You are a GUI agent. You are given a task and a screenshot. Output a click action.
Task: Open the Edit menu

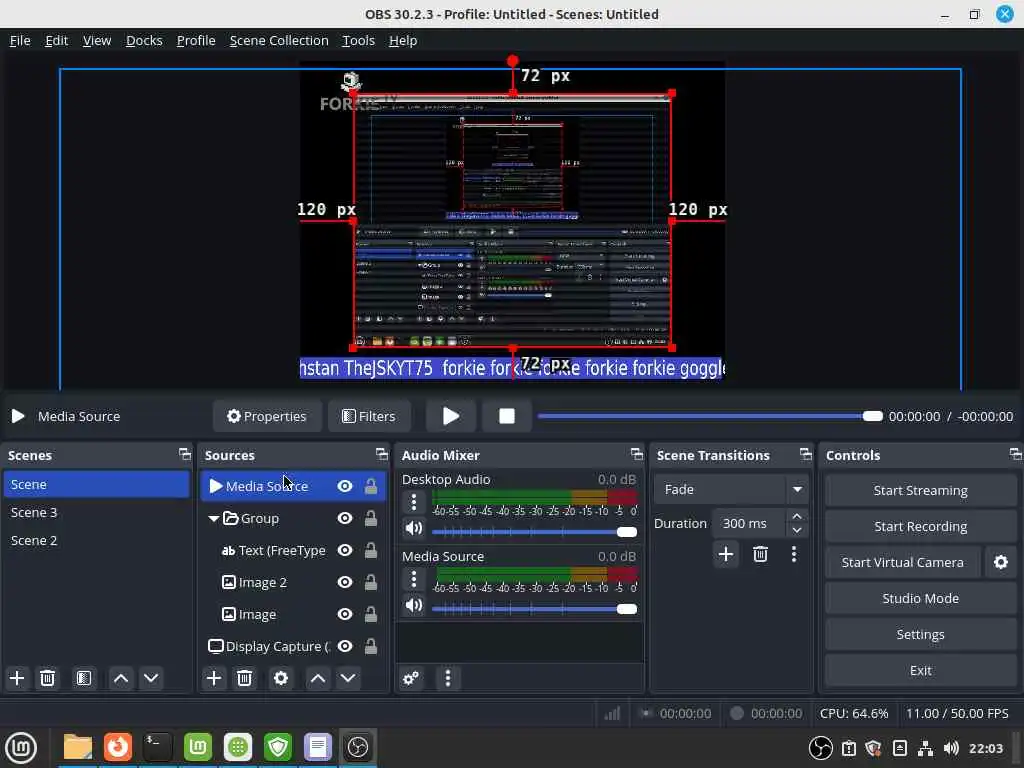pyautogui.click(x=56, y=40)
